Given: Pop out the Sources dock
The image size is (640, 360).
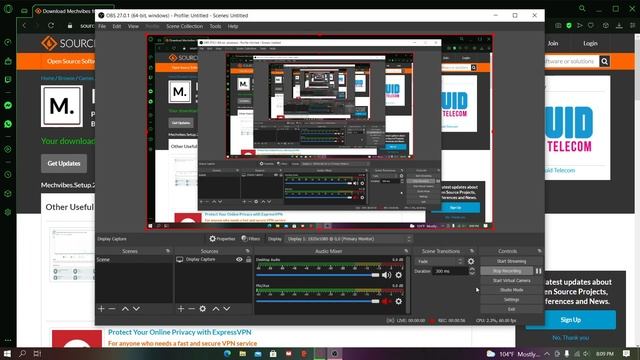Looking at the screenshot, I should coord(247,251).
